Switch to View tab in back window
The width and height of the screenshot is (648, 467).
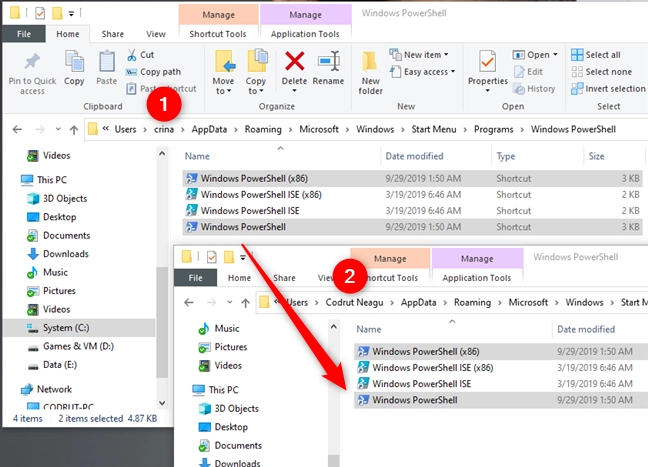click(x=156, y=34)
